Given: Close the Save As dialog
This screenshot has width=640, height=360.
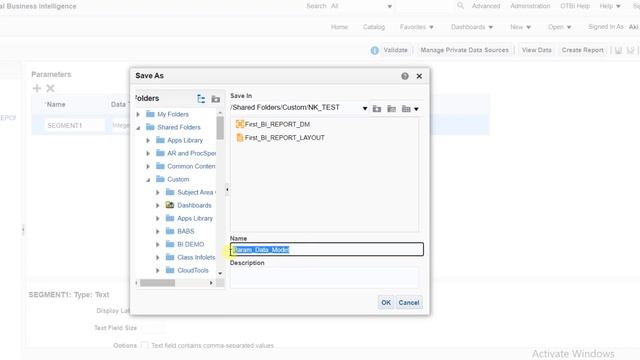Looking at the screenshot, I should (x=419, y=76).
